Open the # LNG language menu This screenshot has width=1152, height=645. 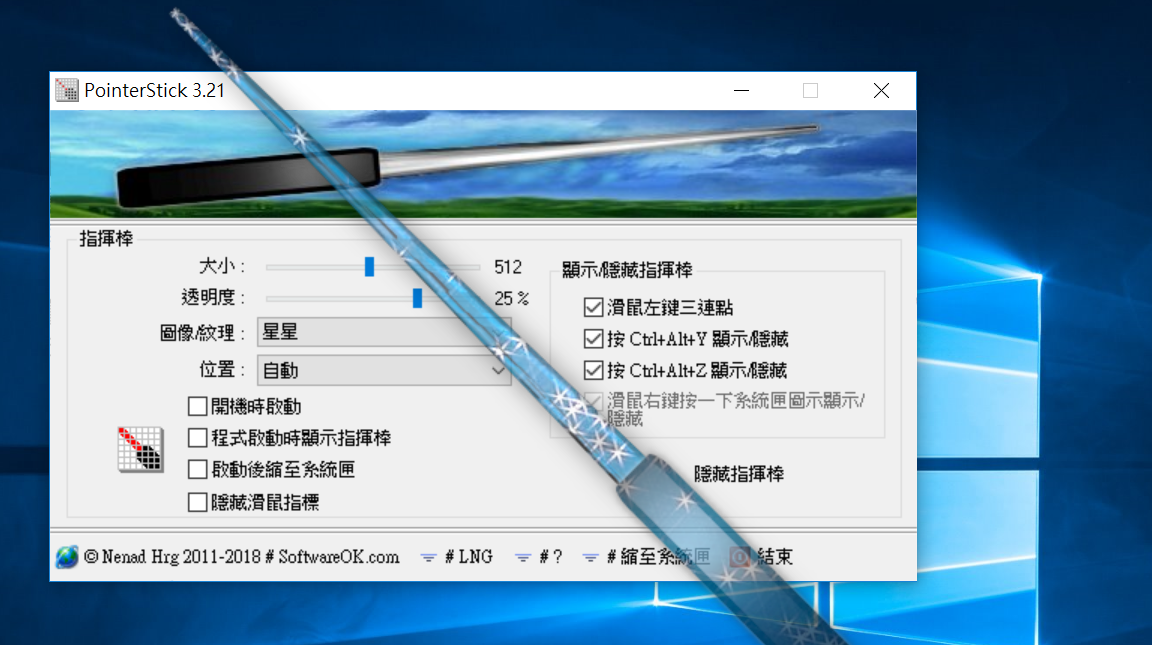(467, 557)
